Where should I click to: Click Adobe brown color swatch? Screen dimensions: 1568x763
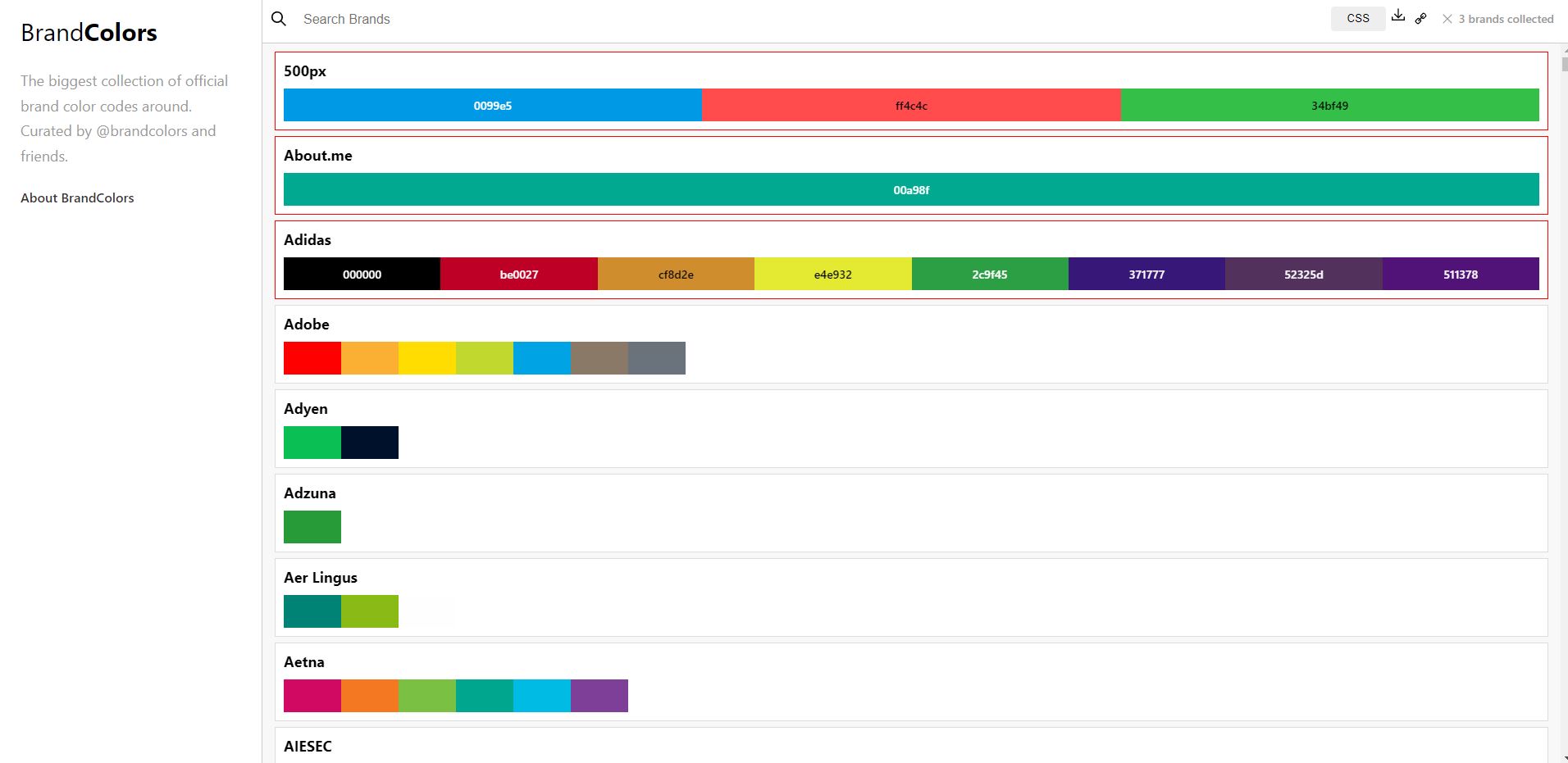pyautogui.click(x=599, y=358)
